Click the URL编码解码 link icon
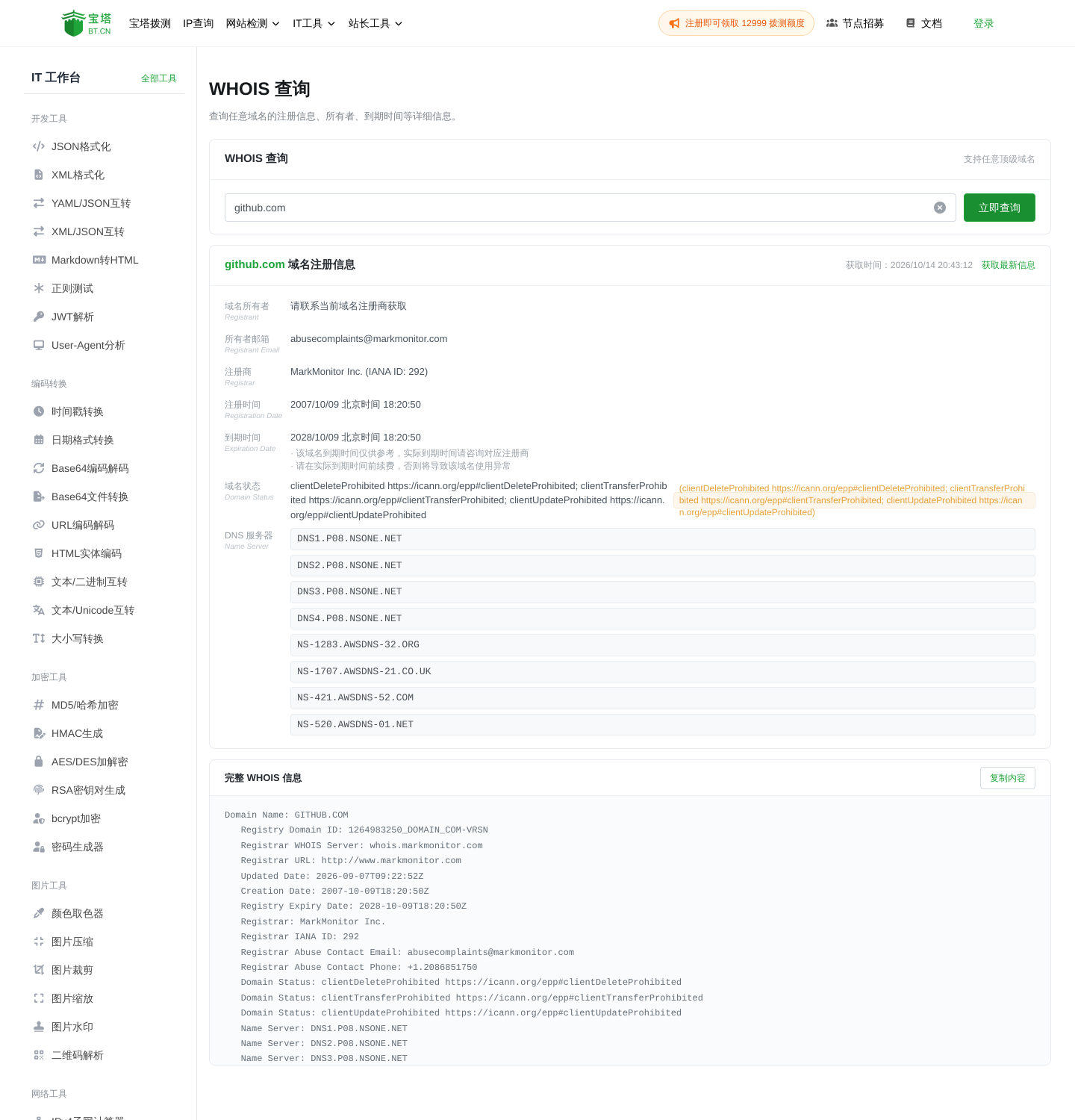The image size is (1075, 1120). pos(39,525)
